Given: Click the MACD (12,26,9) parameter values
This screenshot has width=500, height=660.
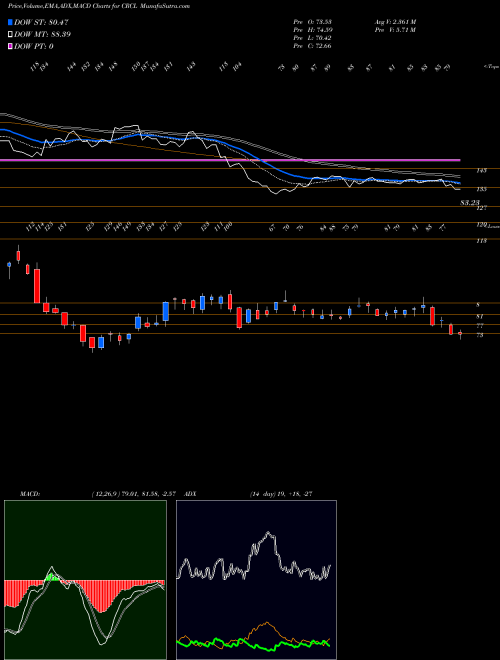Looking at the screenshot, I should tap(133, 493).
